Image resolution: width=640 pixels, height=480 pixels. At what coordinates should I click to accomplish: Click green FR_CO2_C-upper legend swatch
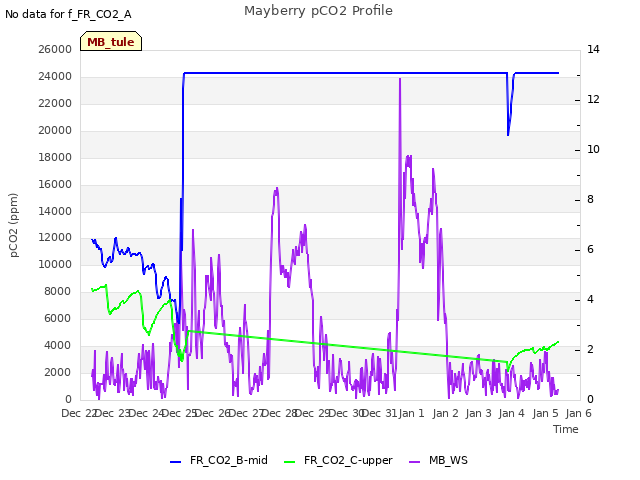[x=289, y=462]
